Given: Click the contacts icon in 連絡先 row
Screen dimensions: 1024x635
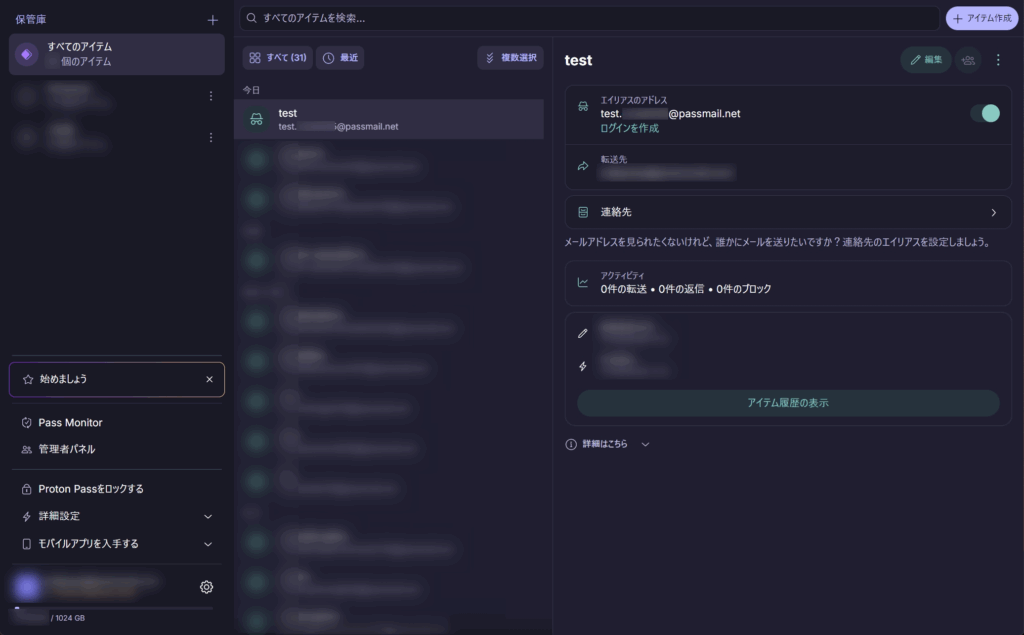Looking at the screenshot, I should [x=583, y=212].
